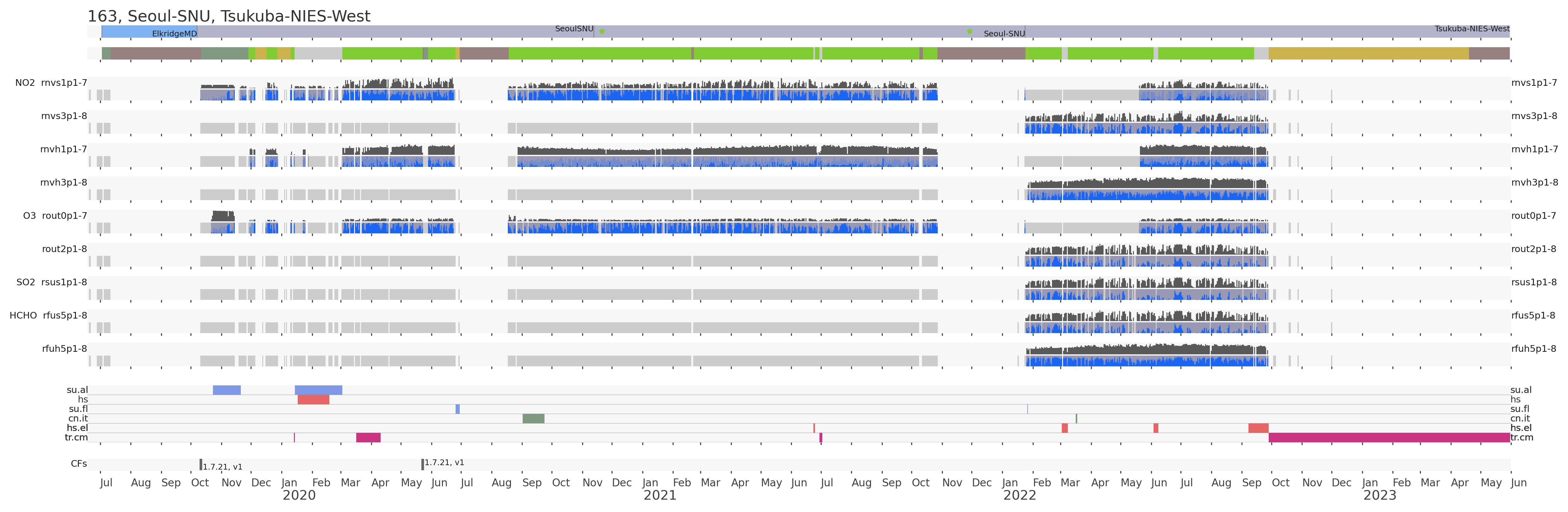Click the magenta tr.cm block near Mar 2020
1568x512 pixels.
click(x=368, y=438)
